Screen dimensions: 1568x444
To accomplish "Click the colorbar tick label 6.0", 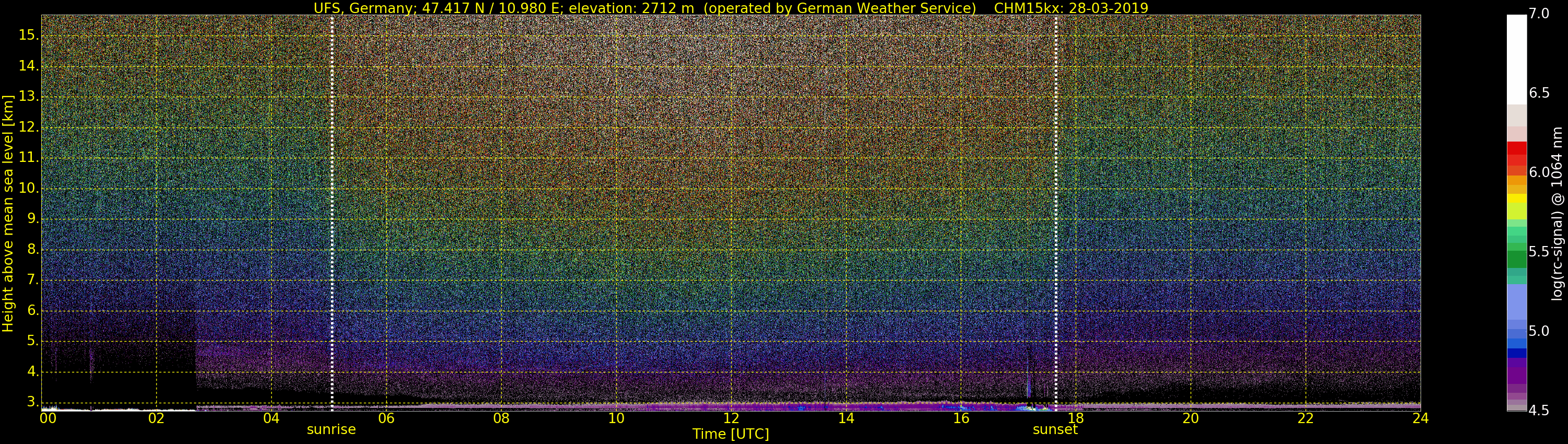I will [x=1539, y=172].
